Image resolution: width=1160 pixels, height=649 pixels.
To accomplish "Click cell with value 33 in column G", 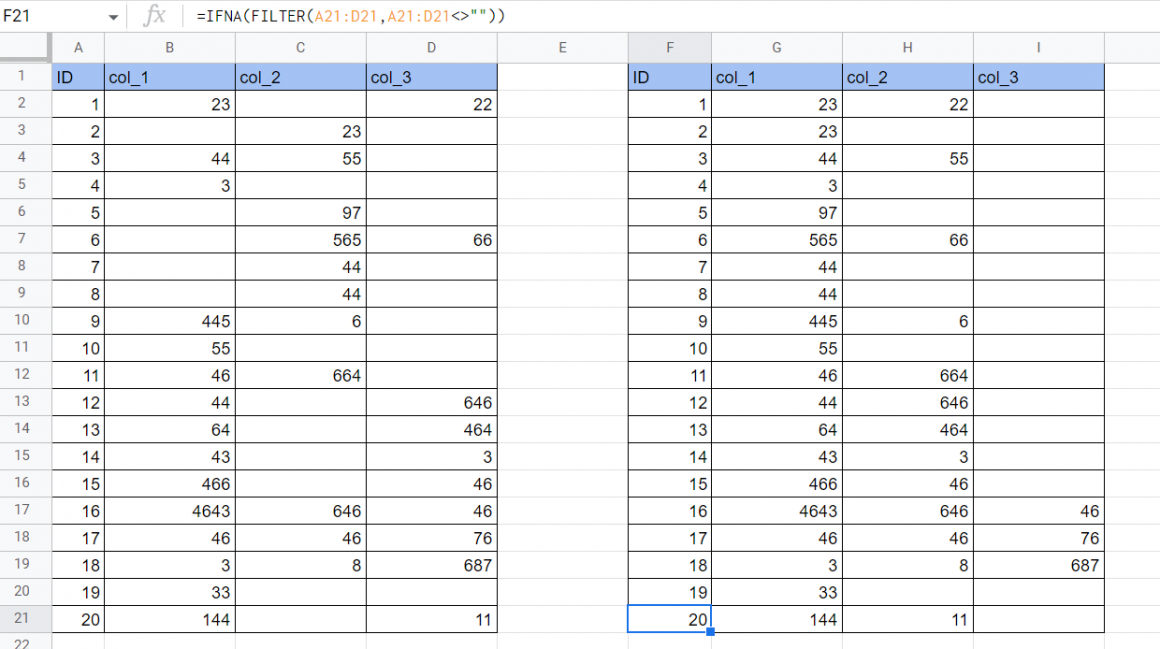I will pyautogui.click(x=777, y=592).
